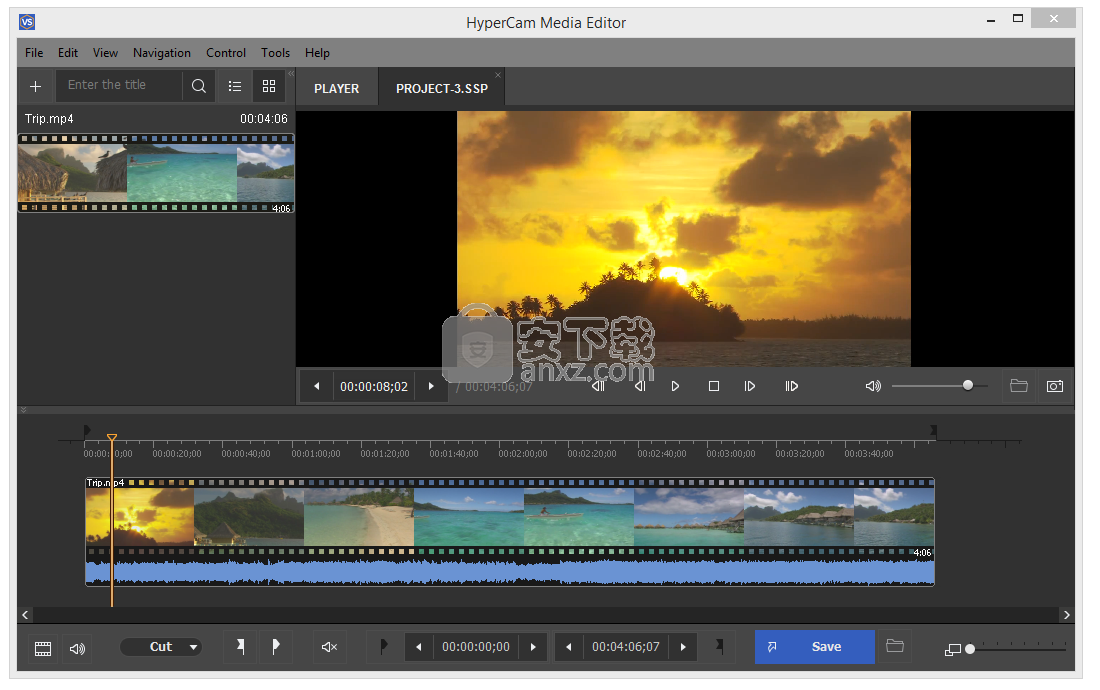
Task: Step forward one frame
Action: pyautogui.click(x=749, y=386)
